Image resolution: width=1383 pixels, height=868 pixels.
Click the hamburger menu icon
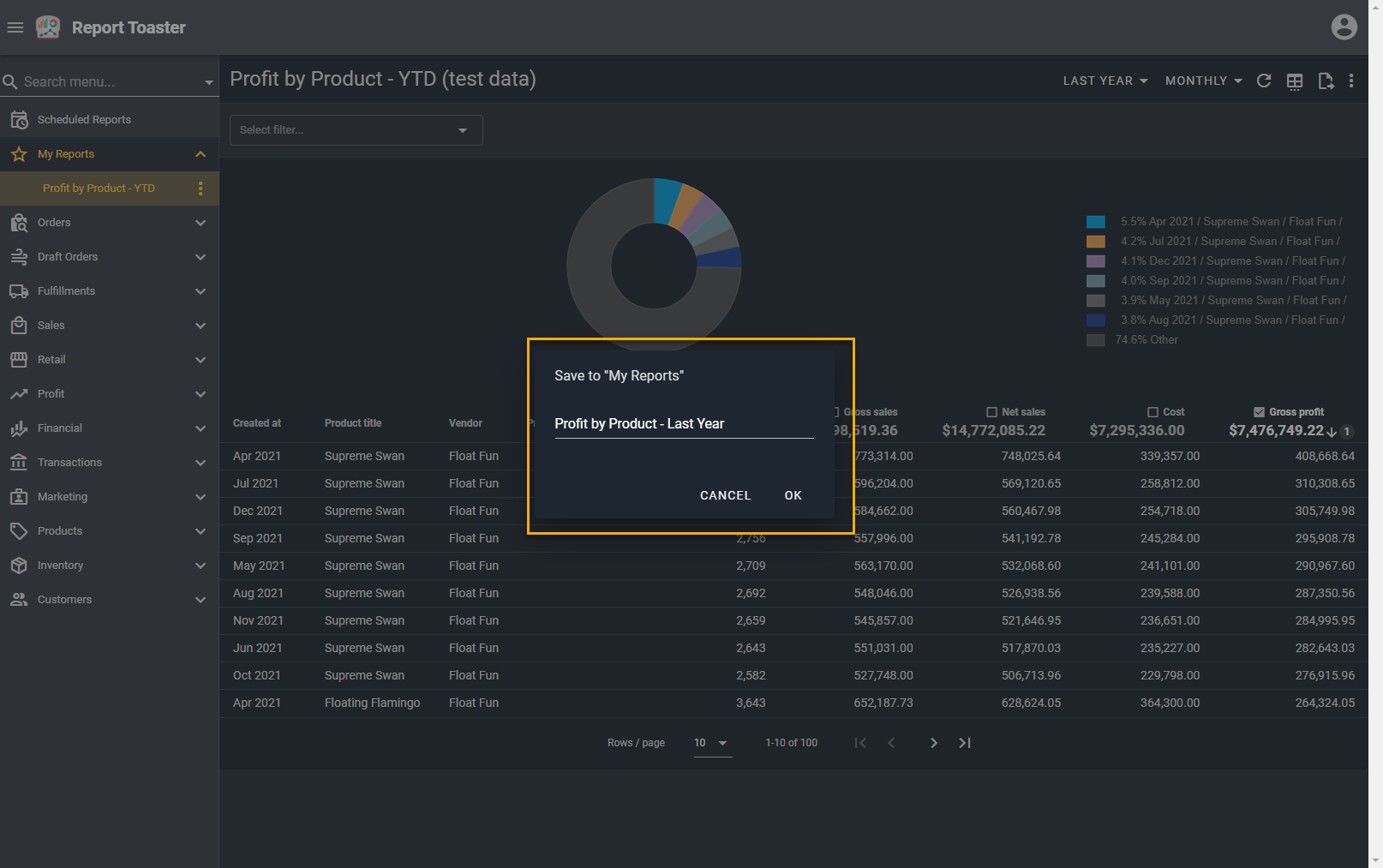coord(15,27)
